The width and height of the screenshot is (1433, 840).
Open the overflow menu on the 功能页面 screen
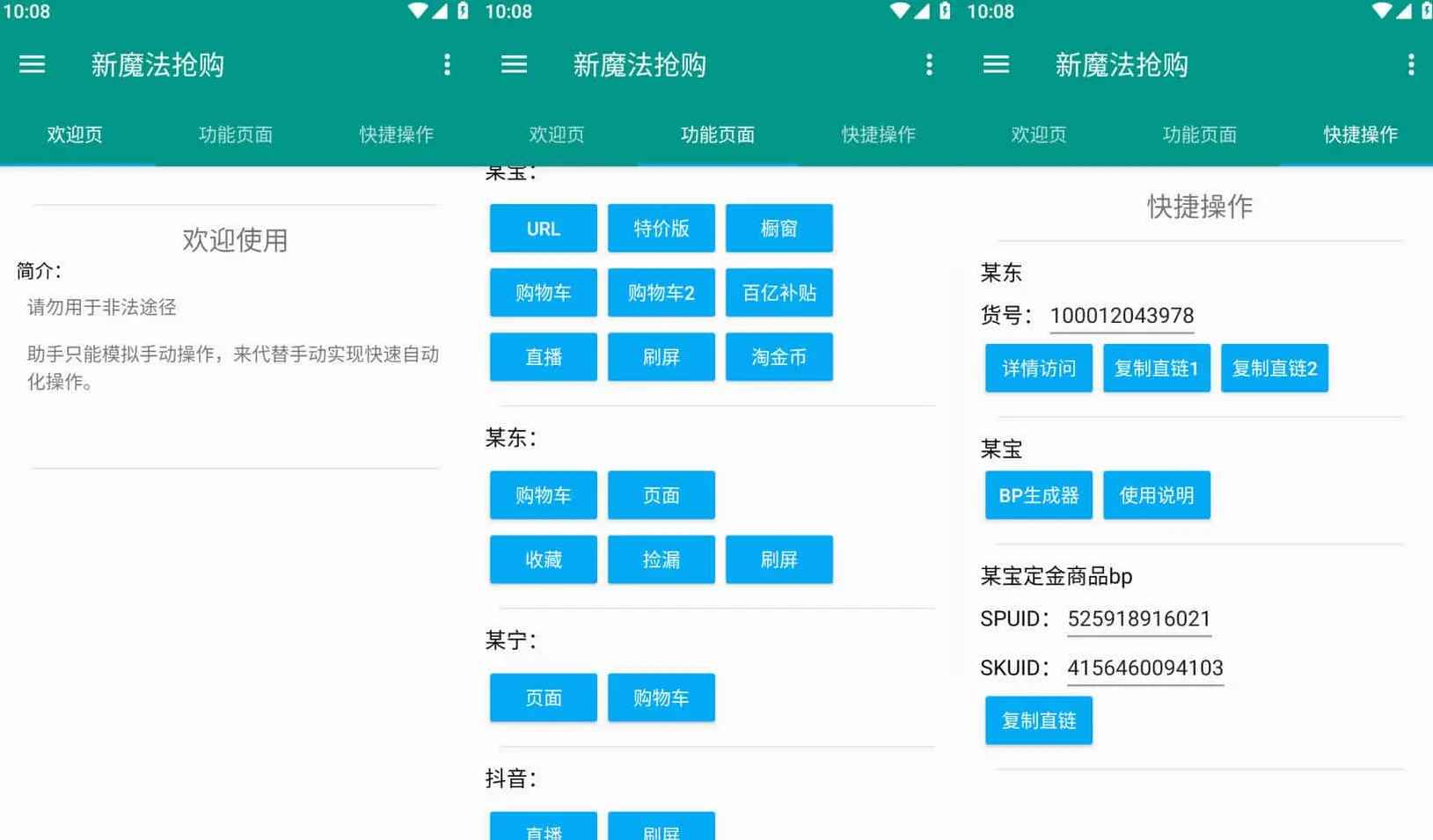tap(929, 64)
